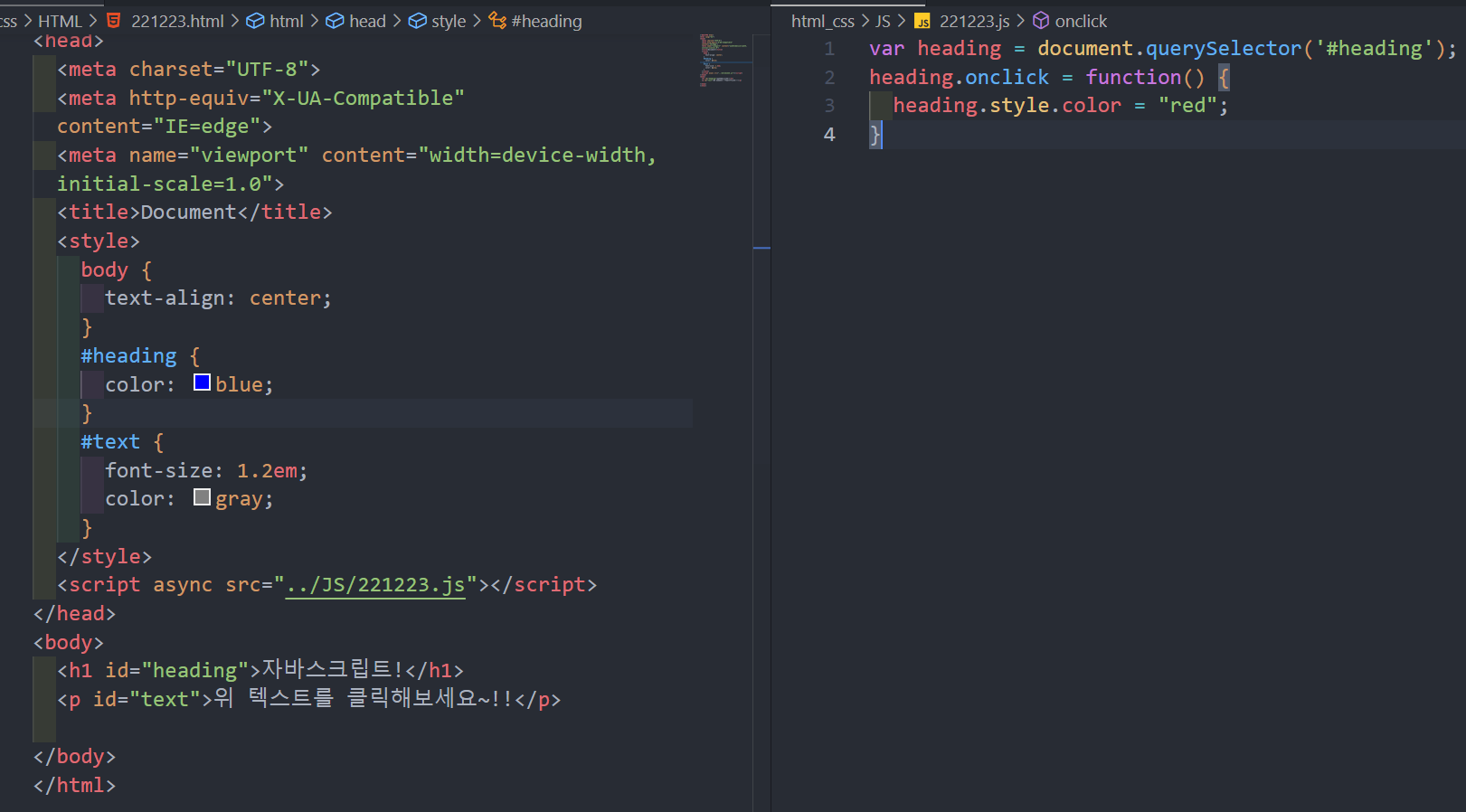1466x812 pixels.
Task: Click the 'body {' CSS selector
Action: pos(117,270)
